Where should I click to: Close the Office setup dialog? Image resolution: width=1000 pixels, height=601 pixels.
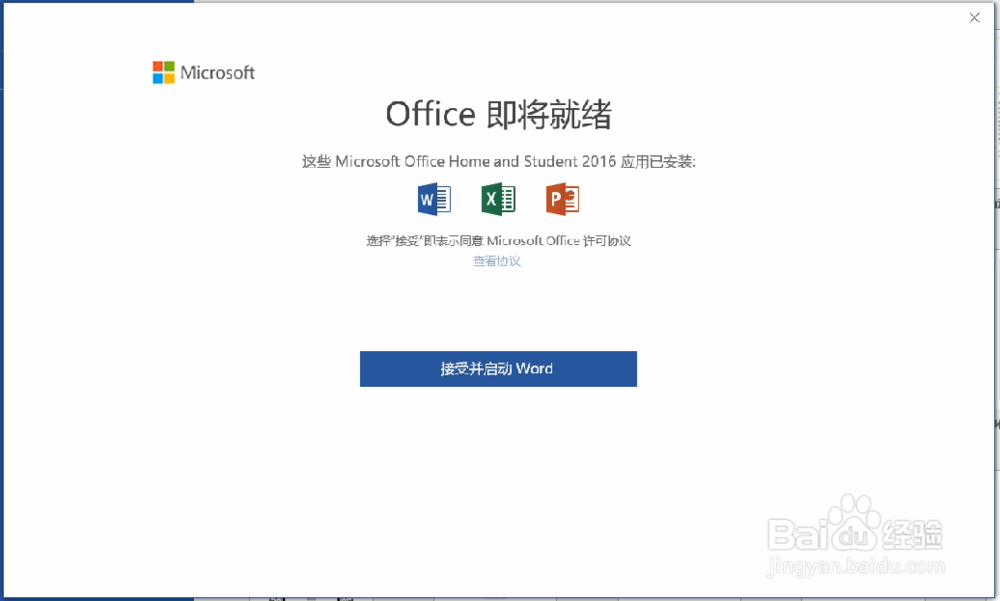click(x=974, y=18)
